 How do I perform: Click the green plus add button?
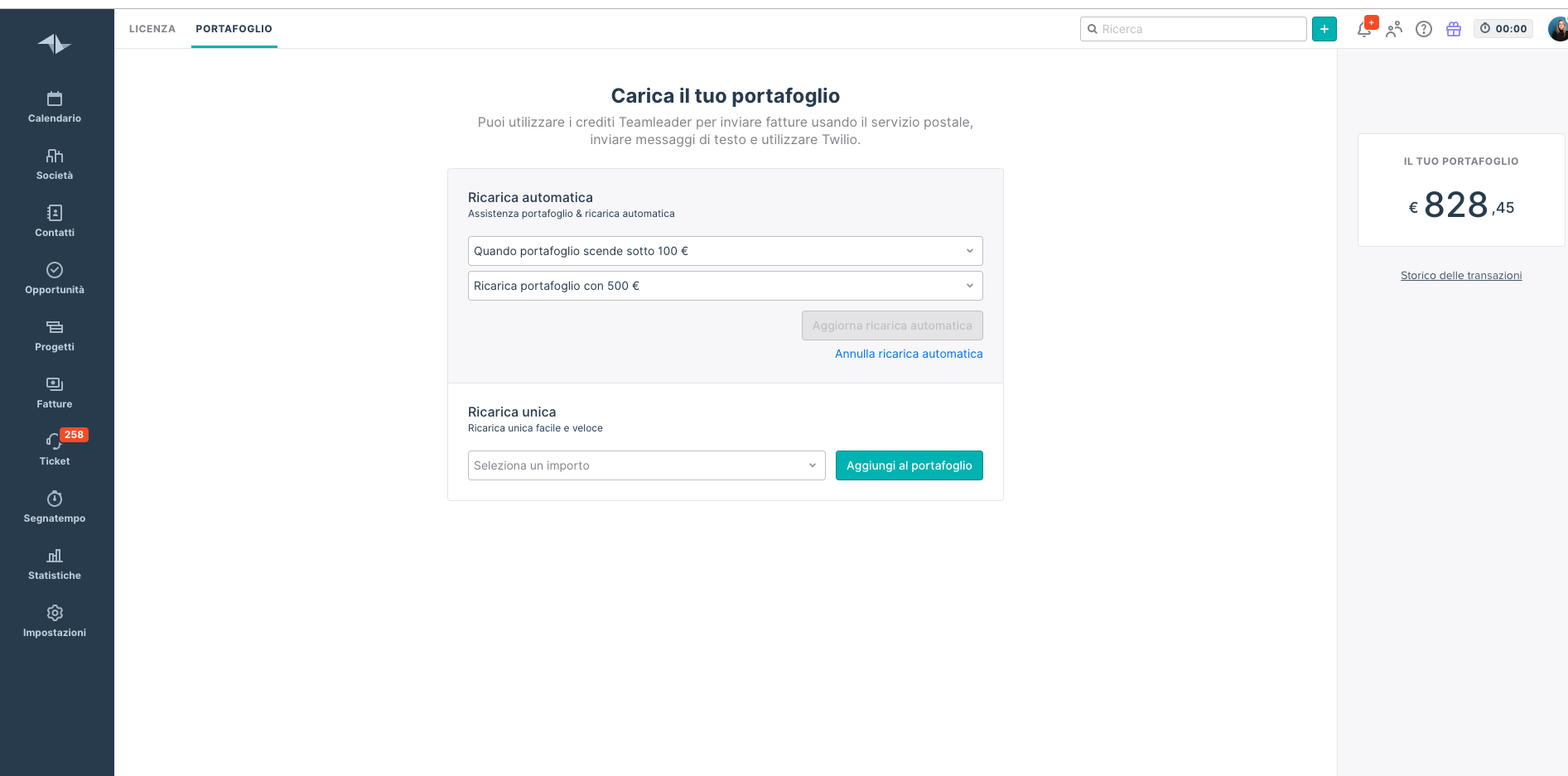point(1324,29)
